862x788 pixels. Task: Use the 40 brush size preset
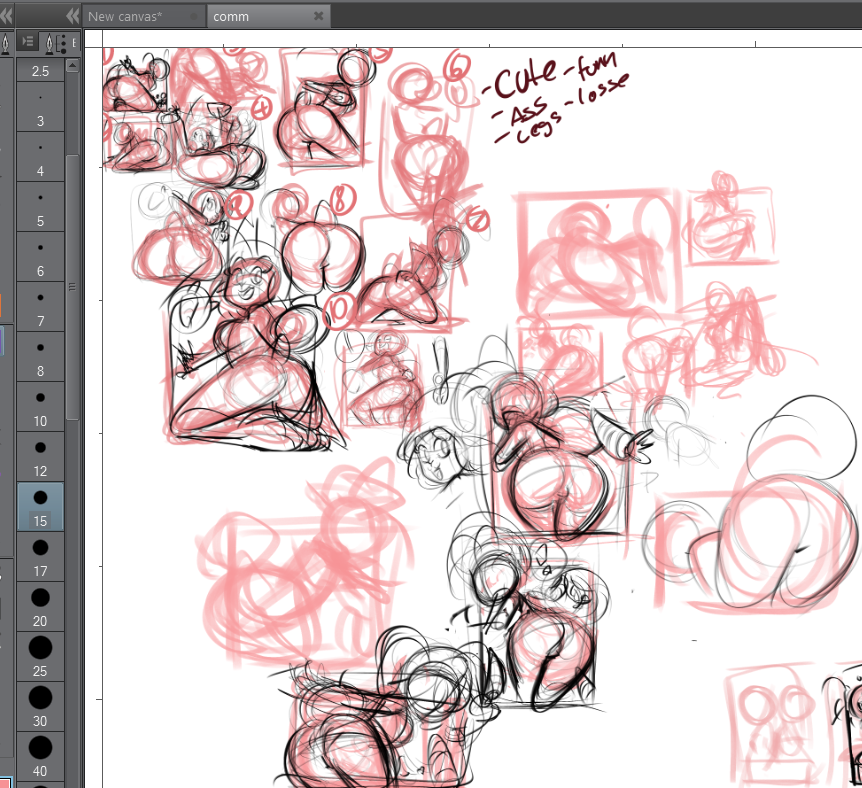[x=40, y=758]
